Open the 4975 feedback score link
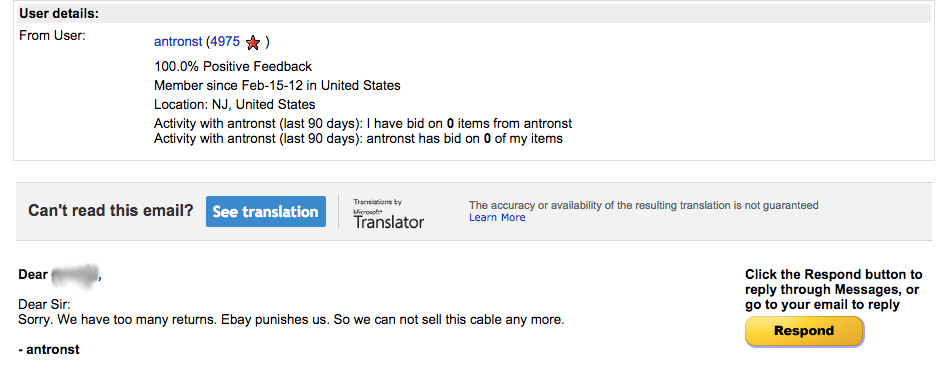The image size is (947, 392). click(225, 42)
